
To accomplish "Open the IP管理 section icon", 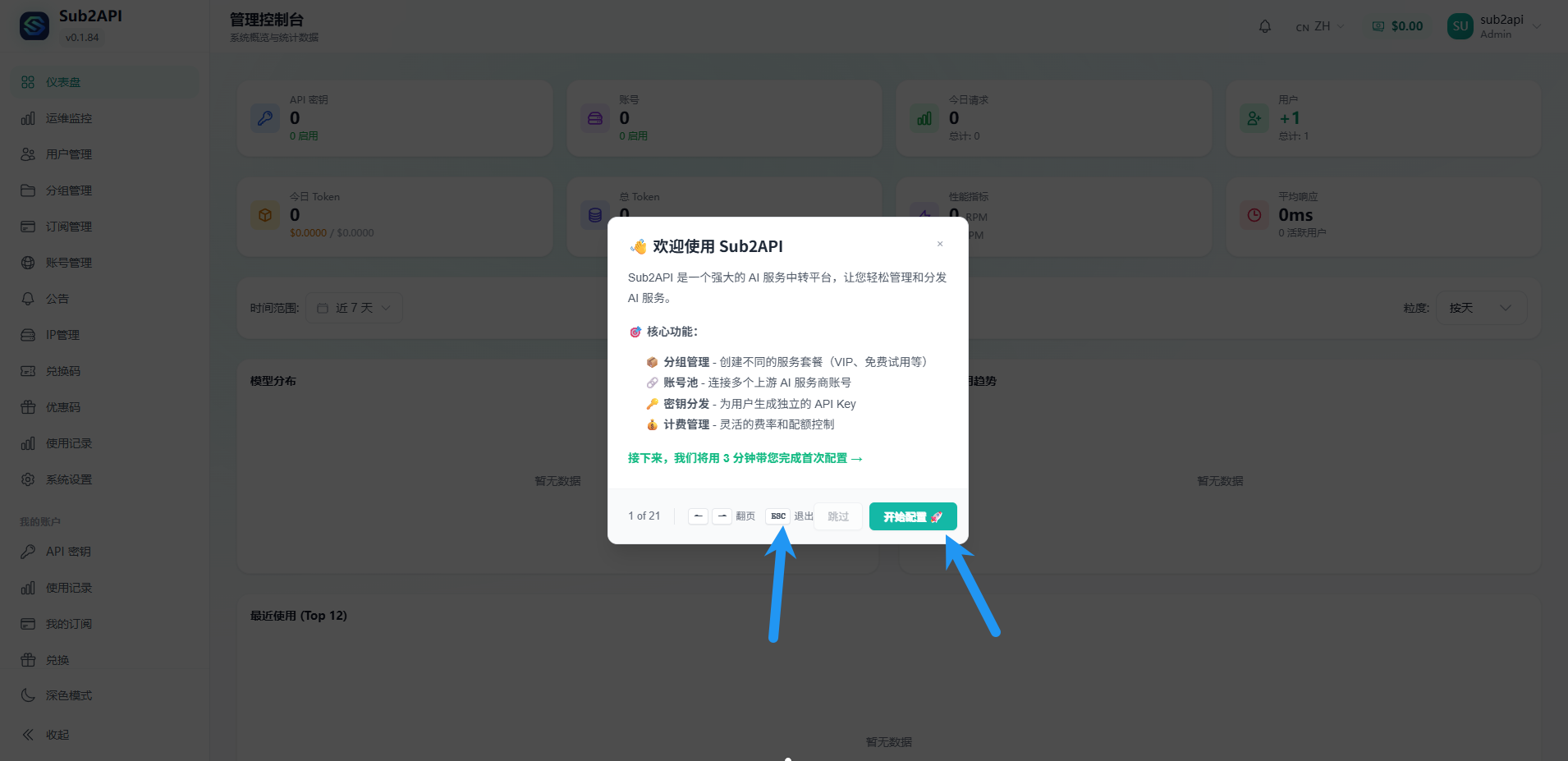I will point(30,334).
